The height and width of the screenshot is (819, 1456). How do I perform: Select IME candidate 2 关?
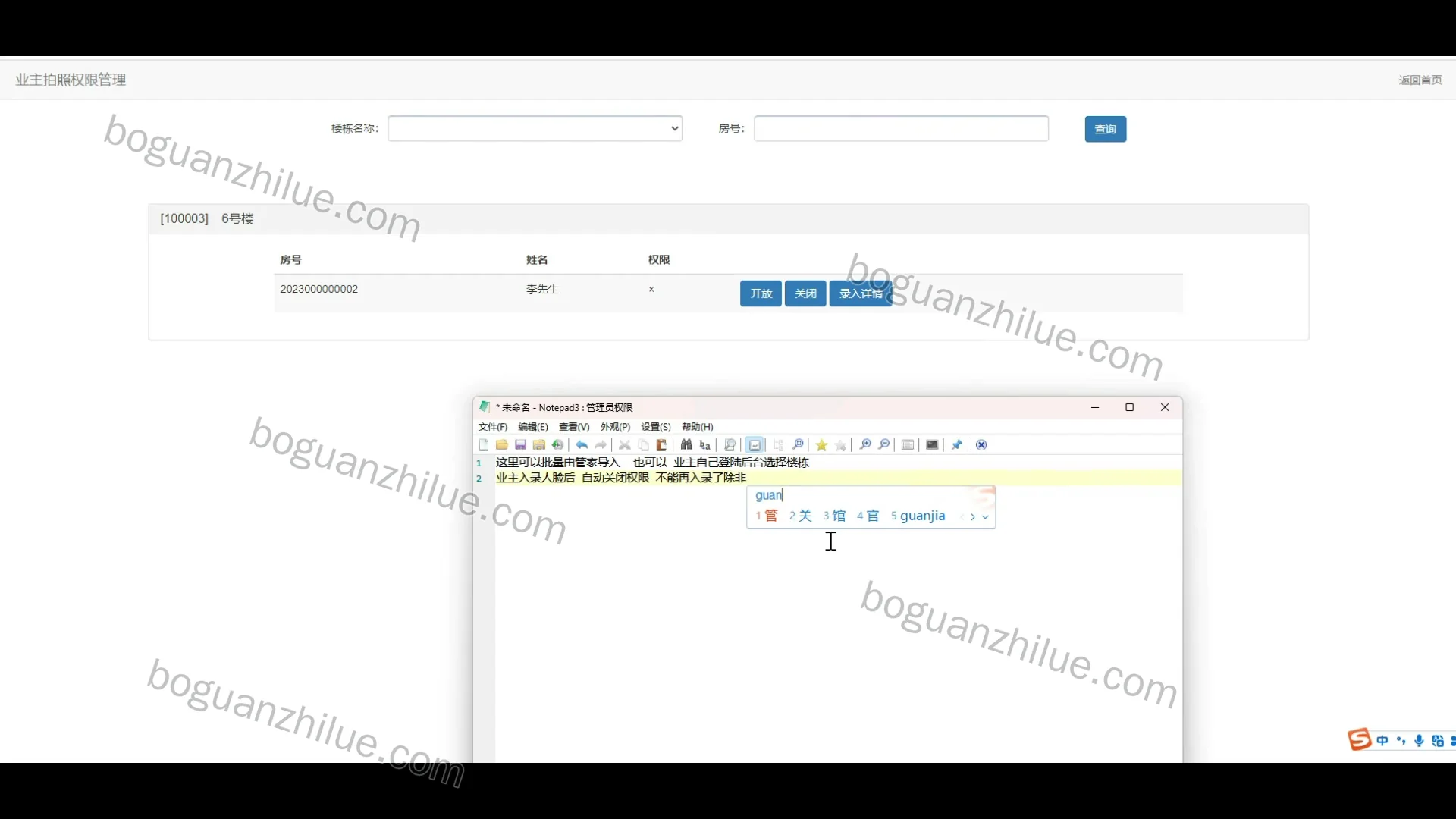(x=801, y=516)
